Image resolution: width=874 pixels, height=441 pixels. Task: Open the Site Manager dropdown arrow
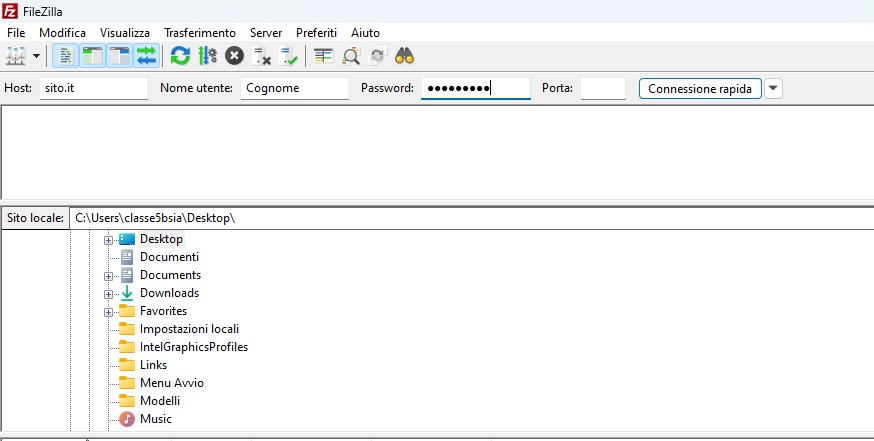click(36, 56)
